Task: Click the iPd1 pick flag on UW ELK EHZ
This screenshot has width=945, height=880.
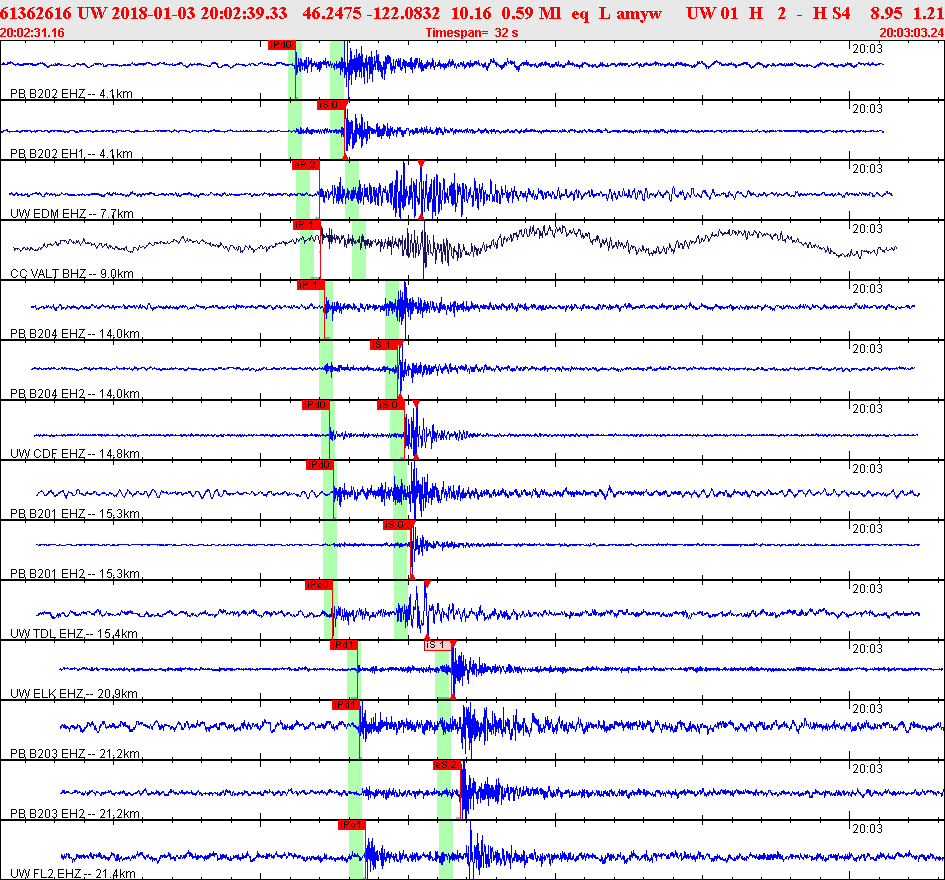Action: point(344,645)
